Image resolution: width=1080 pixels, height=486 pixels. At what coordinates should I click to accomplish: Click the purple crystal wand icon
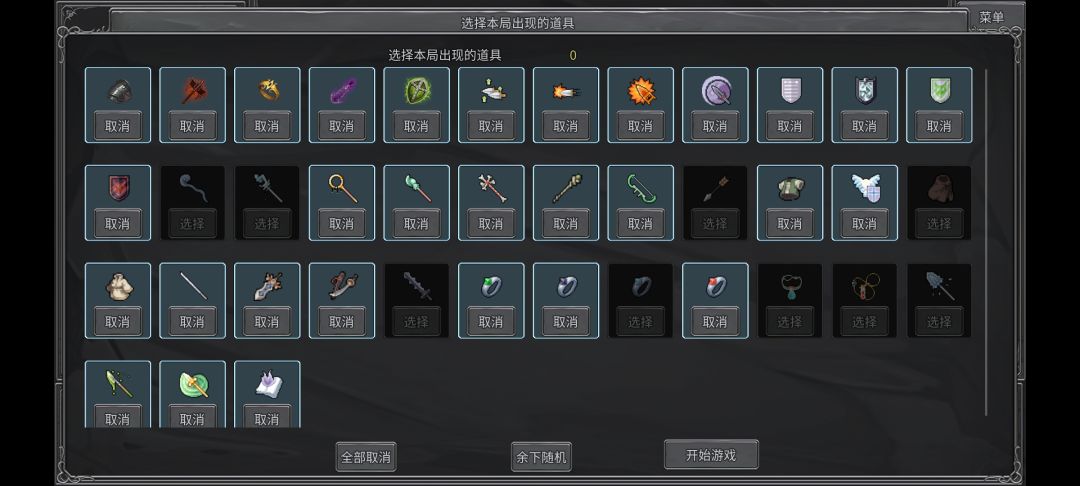point(342,90)
